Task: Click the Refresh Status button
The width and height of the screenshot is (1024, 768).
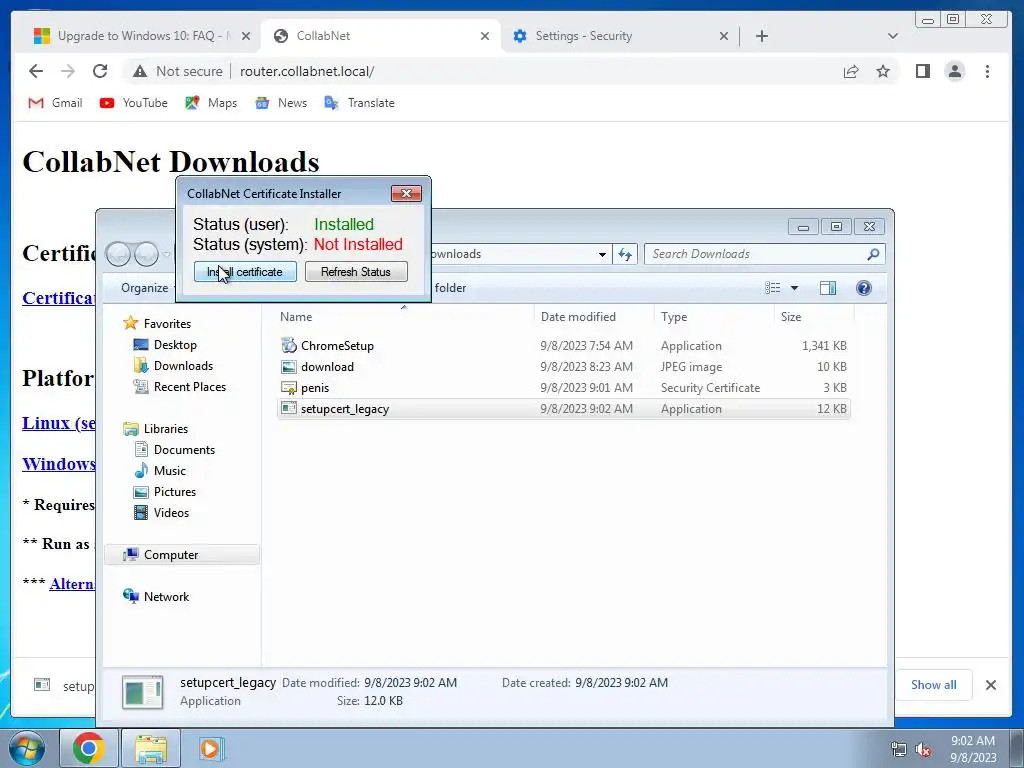Action: [356, 272]
